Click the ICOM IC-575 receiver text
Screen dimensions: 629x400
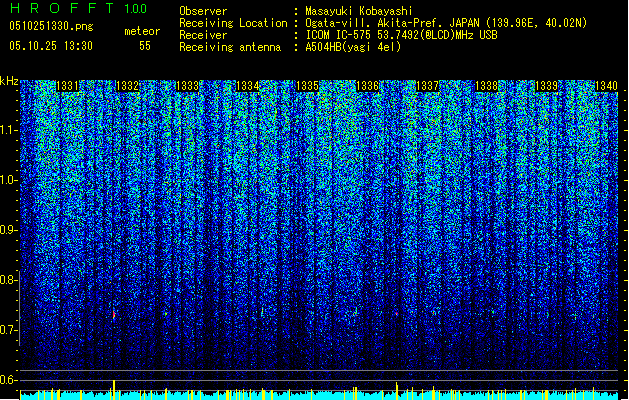402,35
